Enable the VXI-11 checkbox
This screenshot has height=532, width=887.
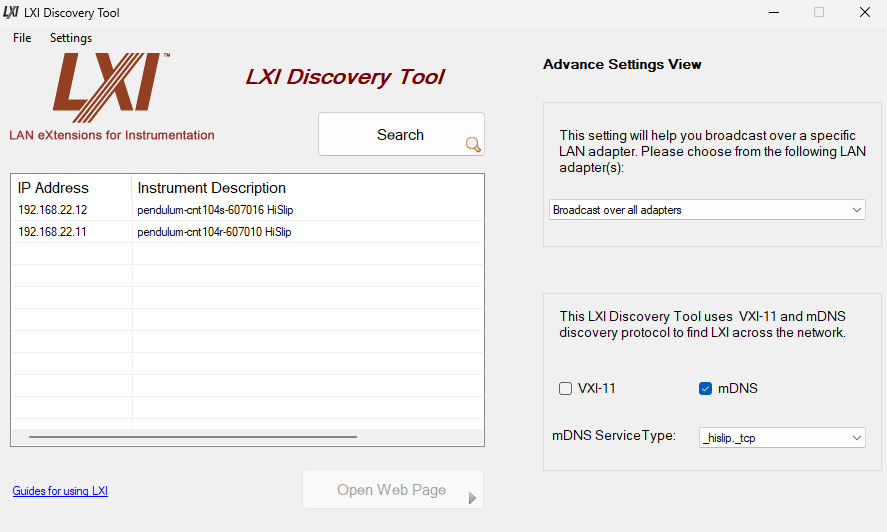[x=565, y=389]
